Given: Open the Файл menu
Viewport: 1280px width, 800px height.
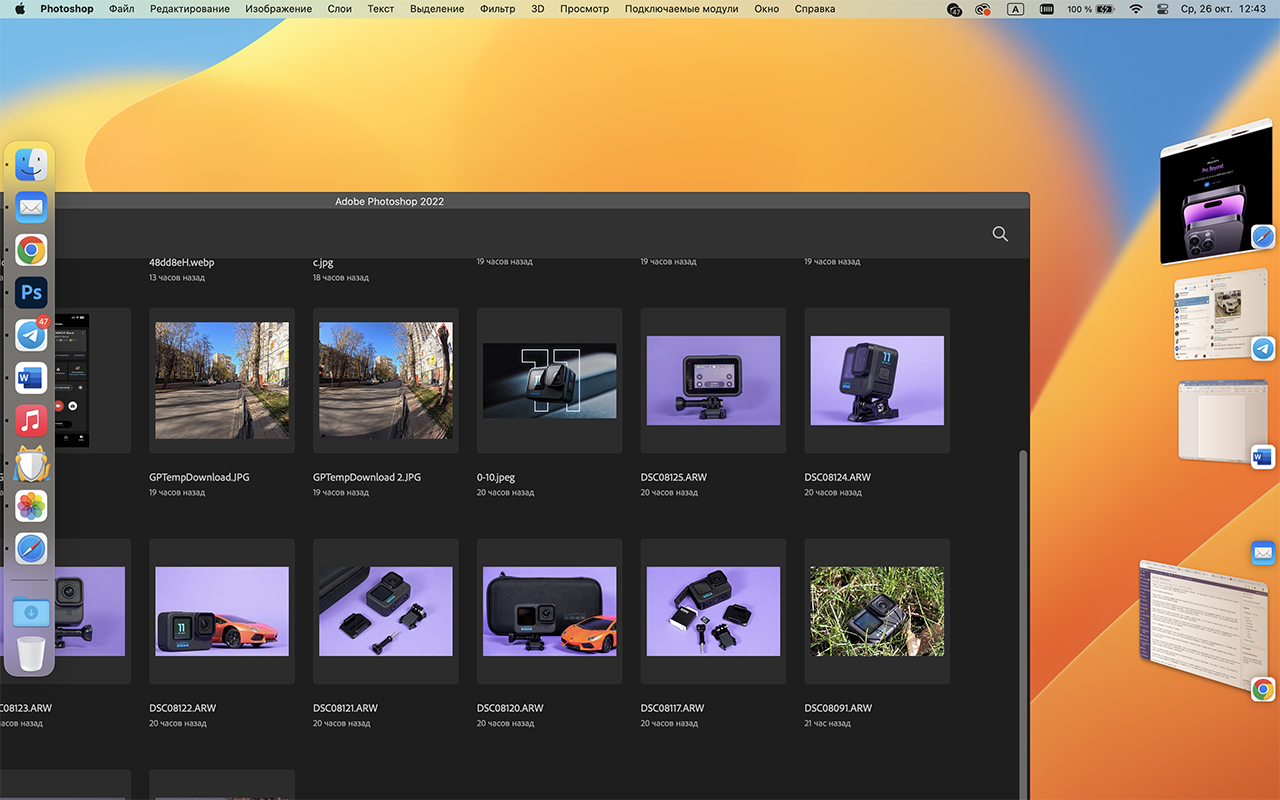Looking at the screenshot, I should tap(121, 9).
